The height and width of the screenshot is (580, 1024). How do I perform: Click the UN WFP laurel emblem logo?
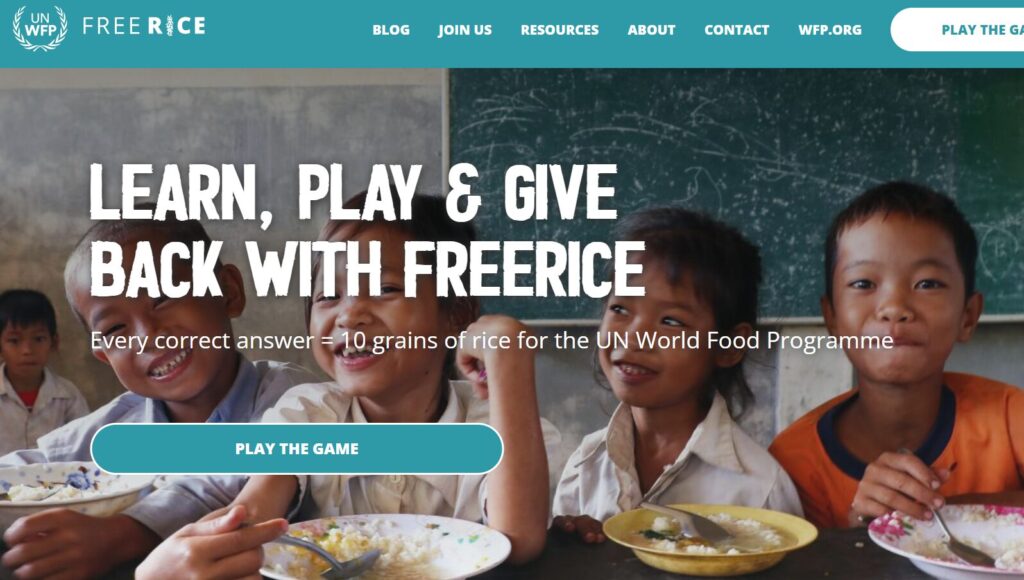[x=40, y=27]
